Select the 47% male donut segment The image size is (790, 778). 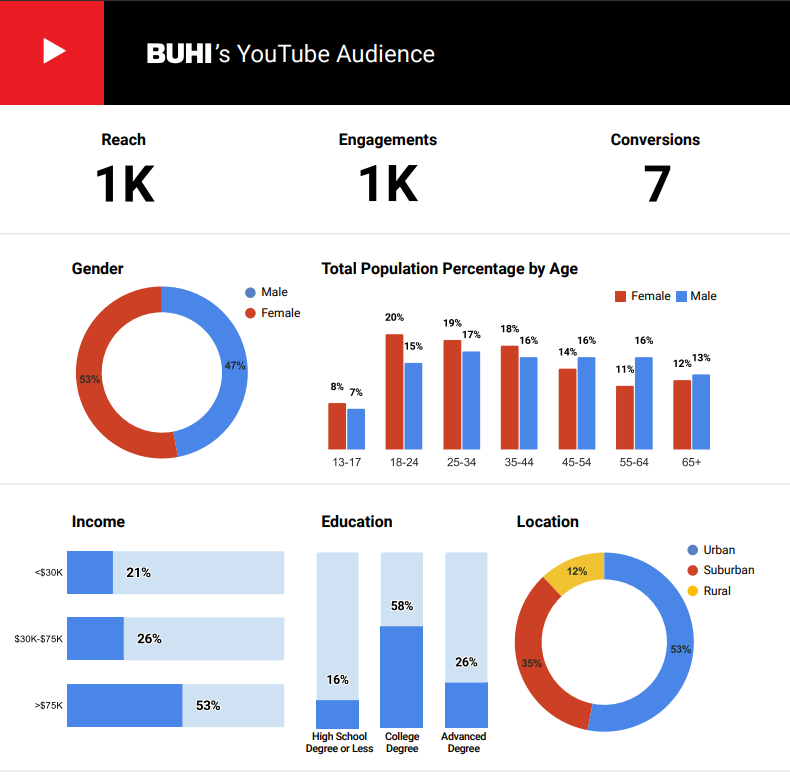pyautogui.click(x=234, y=365)
